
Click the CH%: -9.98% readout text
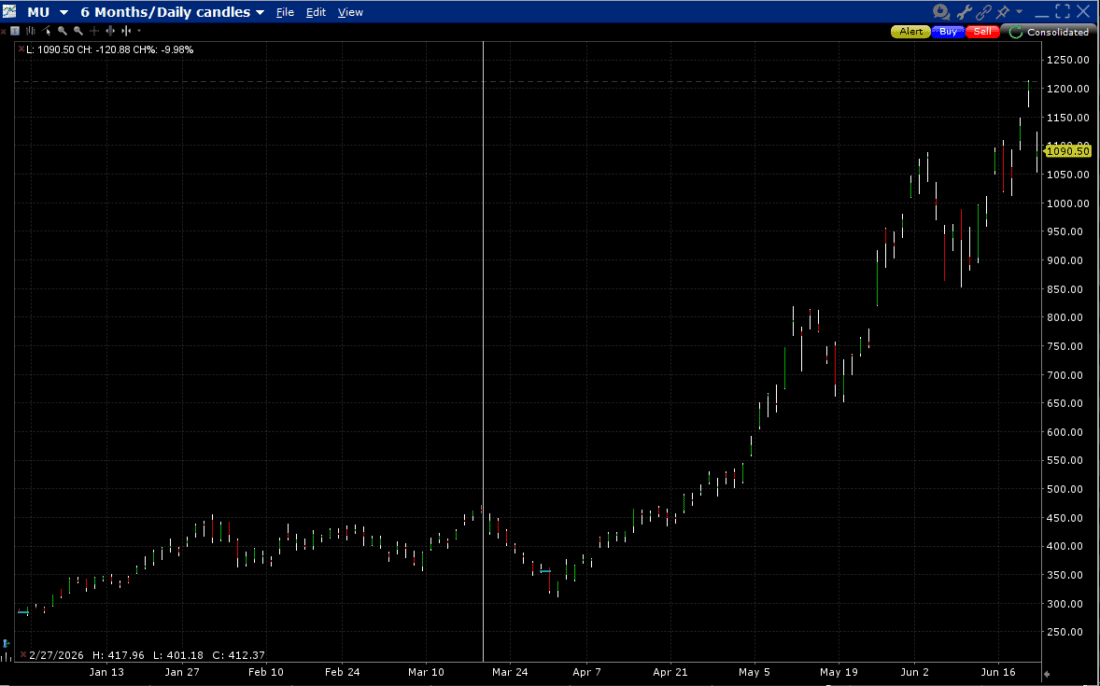tap(165, 50)
